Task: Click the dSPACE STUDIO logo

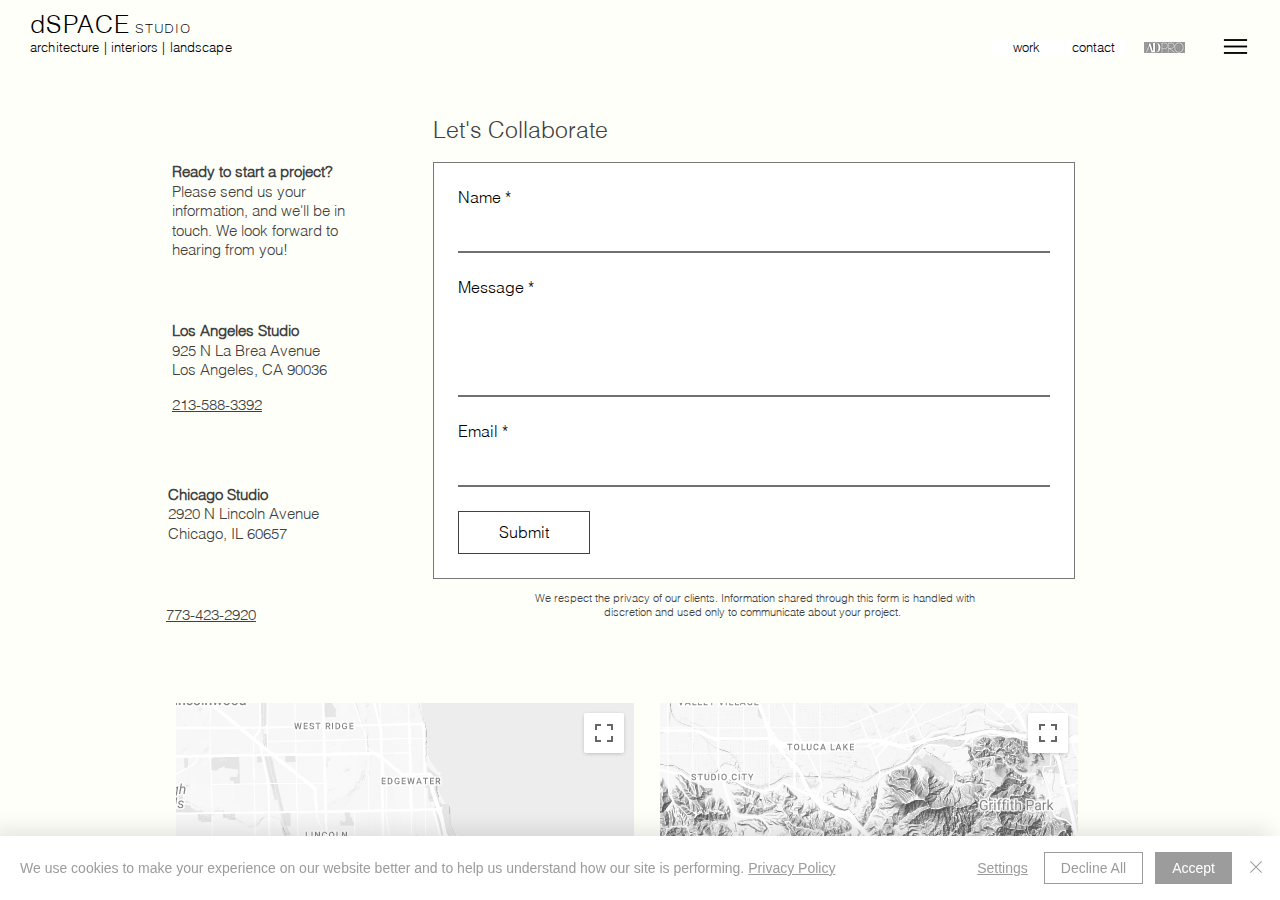Action: (110, 25)
